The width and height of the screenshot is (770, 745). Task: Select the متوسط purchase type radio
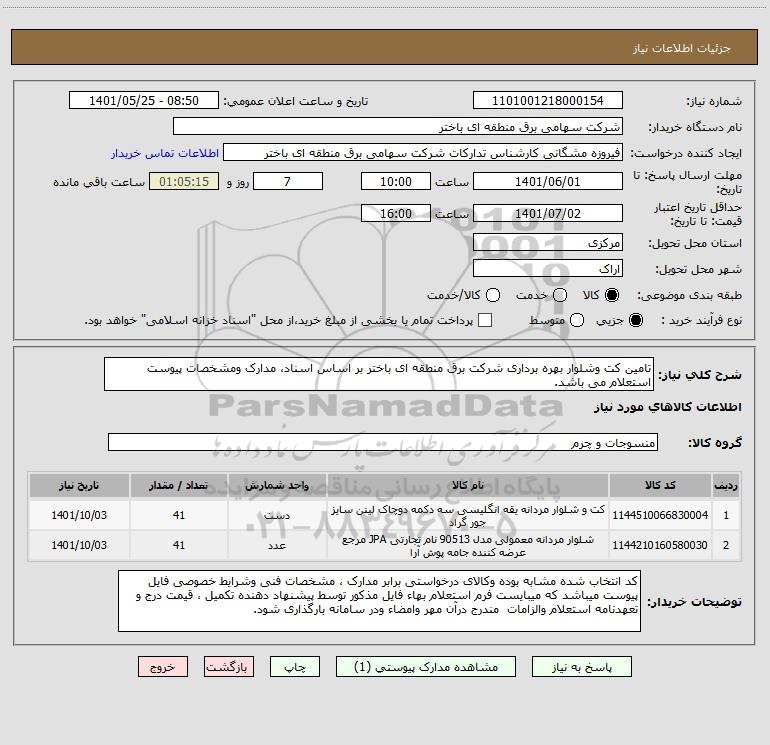pyautogui.click(x=577, y=320)
